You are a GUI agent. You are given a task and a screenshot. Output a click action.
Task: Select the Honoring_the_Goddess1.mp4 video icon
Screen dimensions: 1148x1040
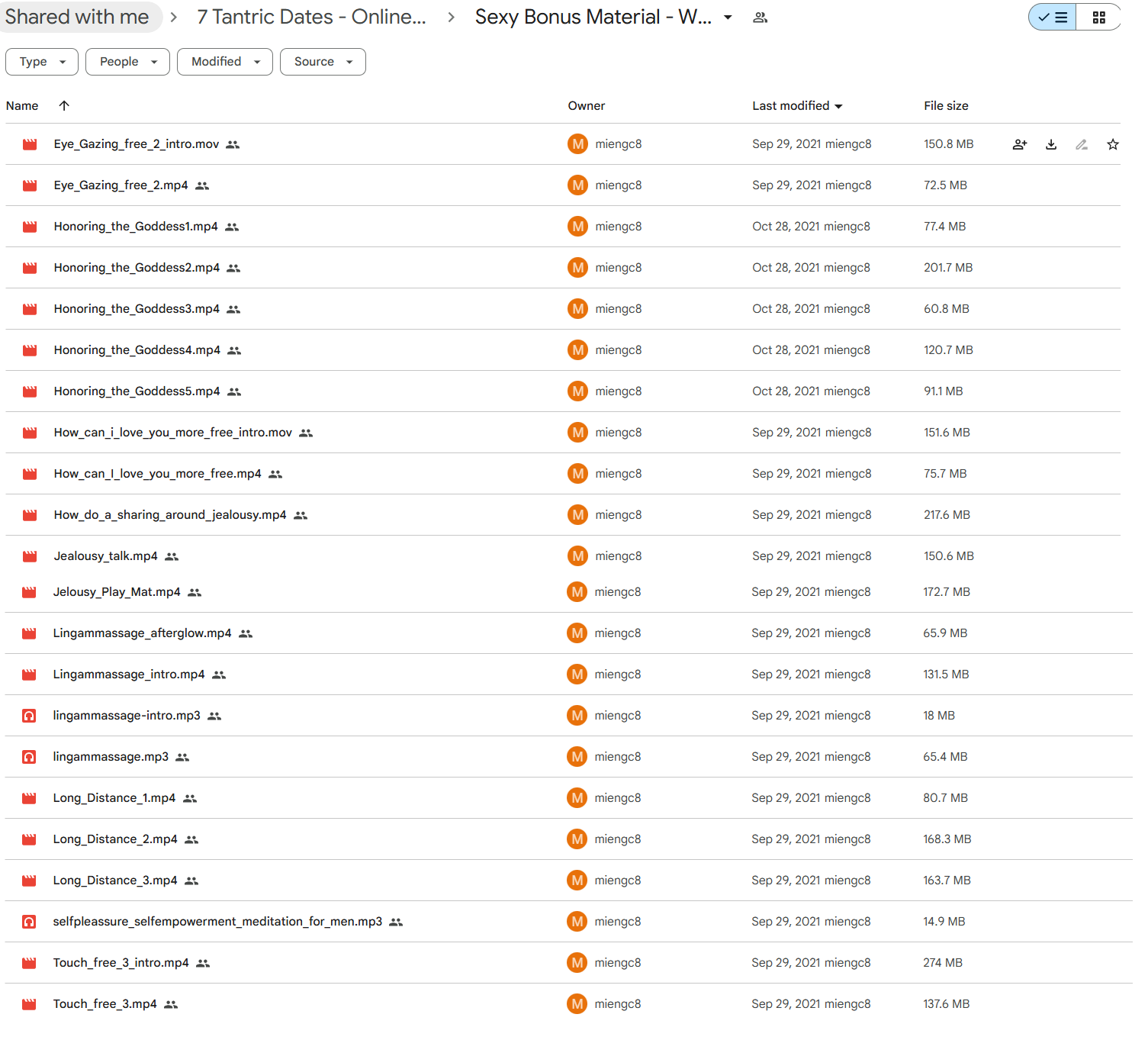coord(30,227)
